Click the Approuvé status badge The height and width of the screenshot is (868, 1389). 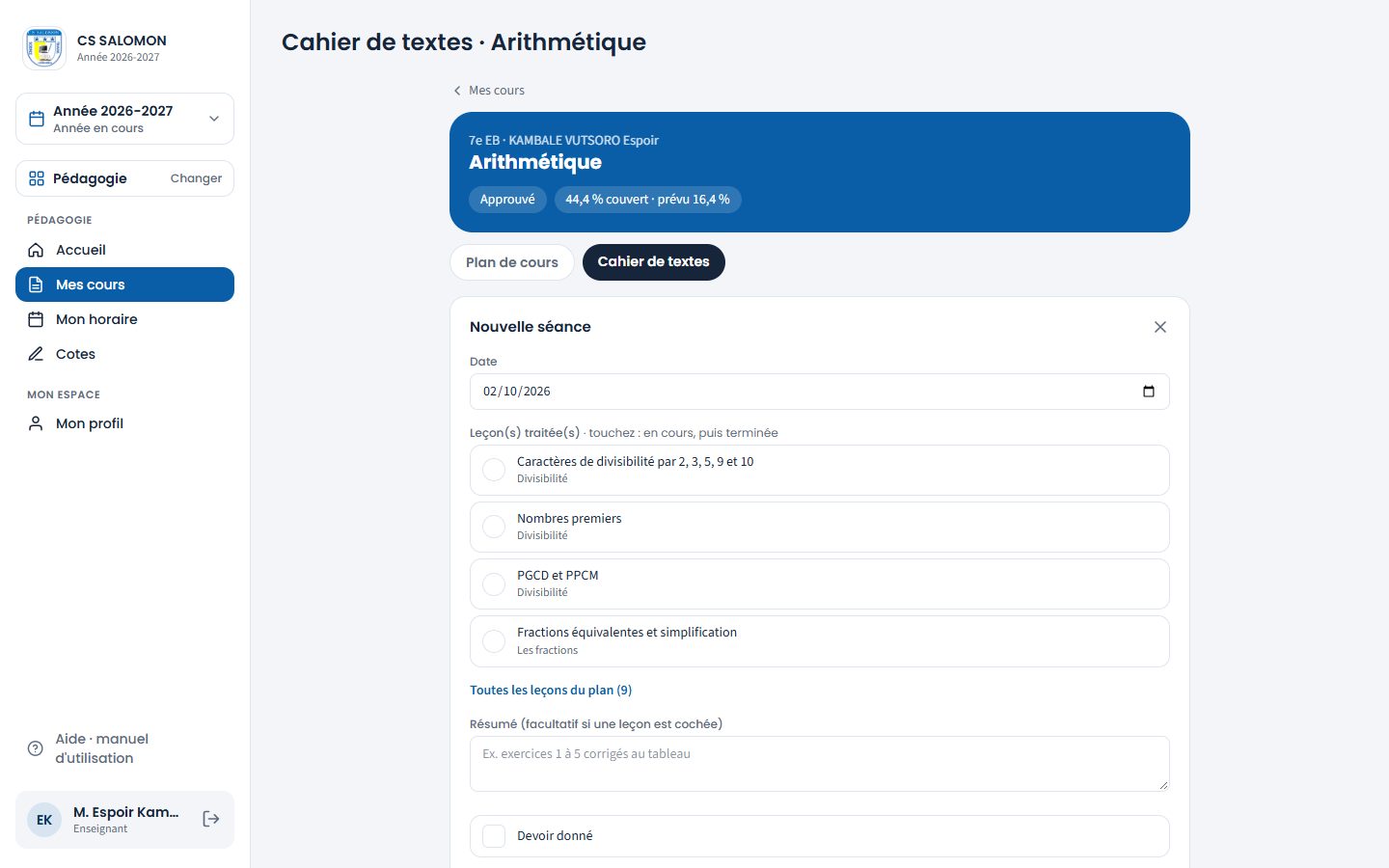coord(507,200)
